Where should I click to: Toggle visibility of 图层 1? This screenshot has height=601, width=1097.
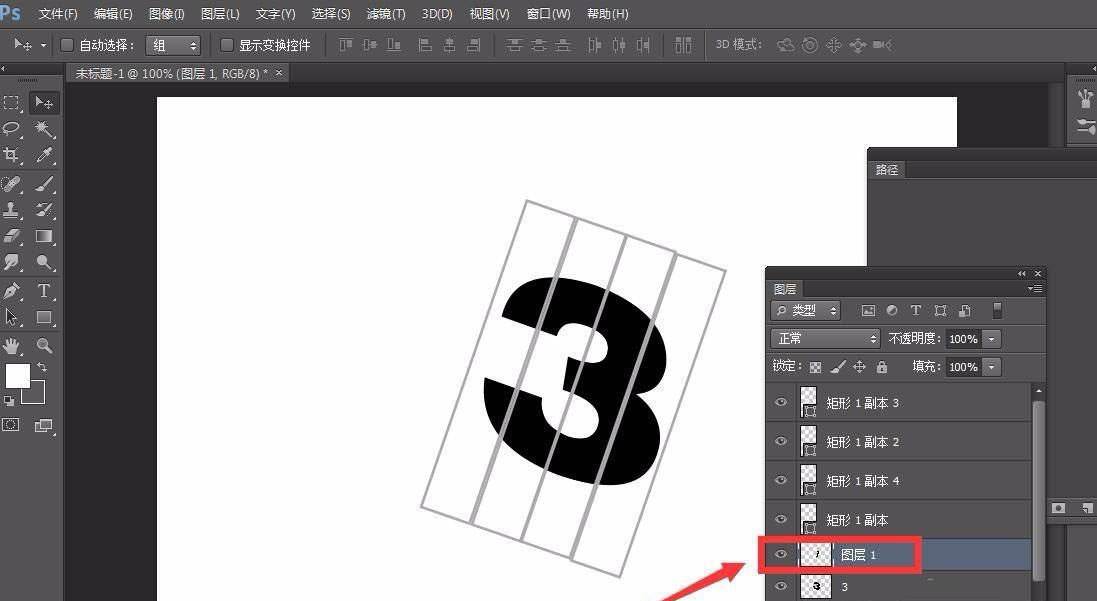click(x=781, y=555)
